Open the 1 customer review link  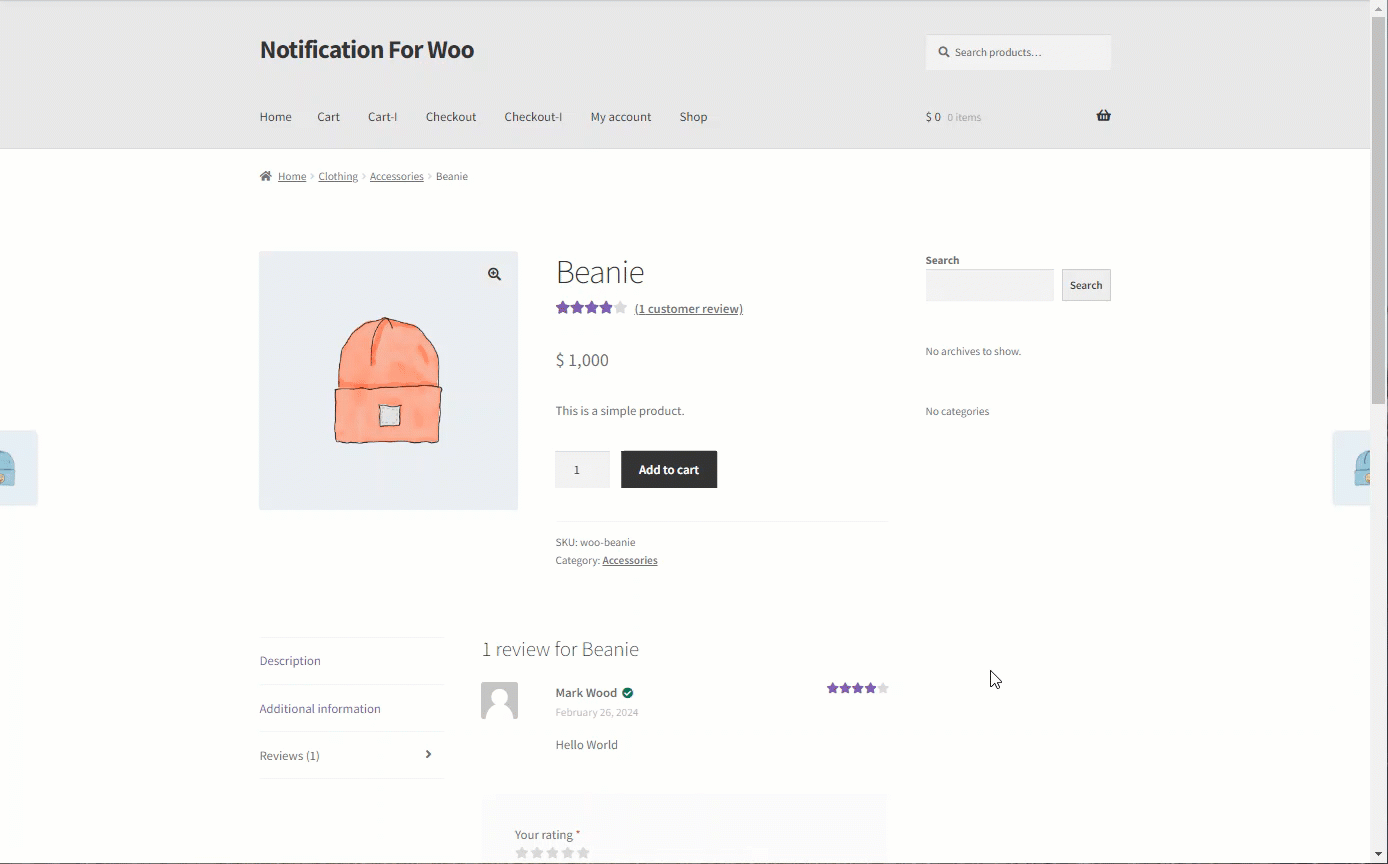coord(688,309)
